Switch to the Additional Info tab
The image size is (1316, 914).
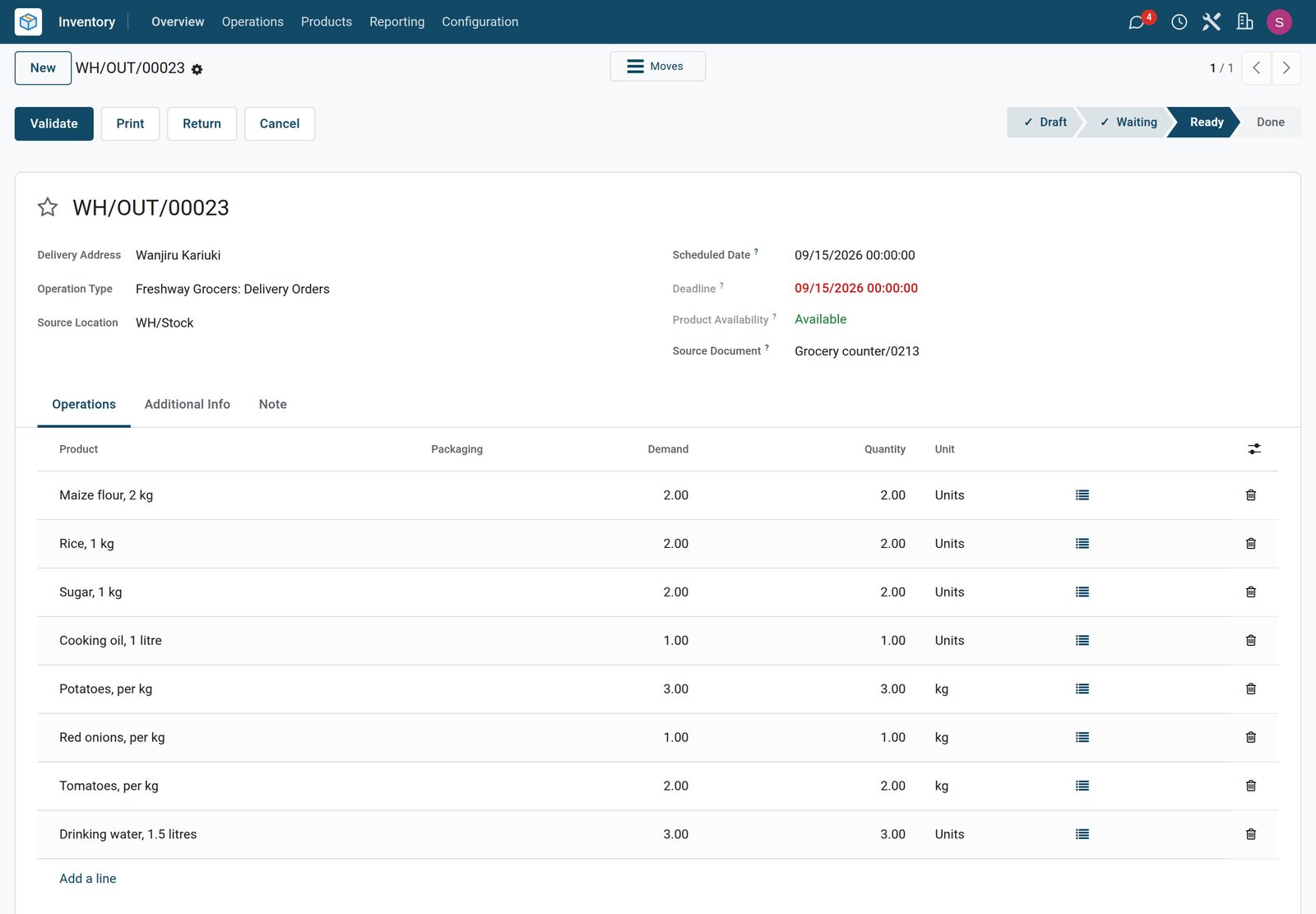pos(188,404)
